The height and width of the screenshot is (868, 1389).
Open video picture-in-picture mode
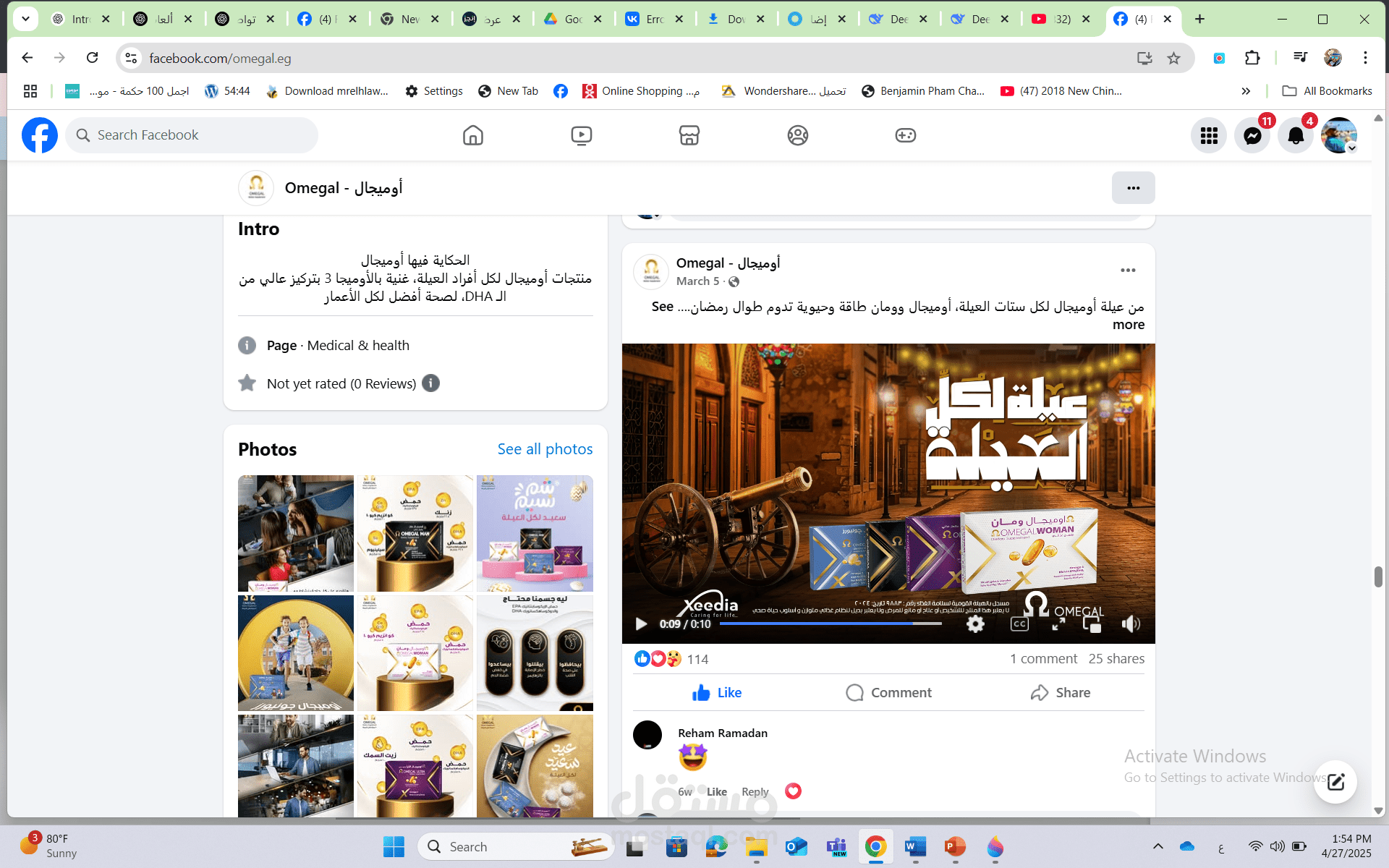[1092, 624]
